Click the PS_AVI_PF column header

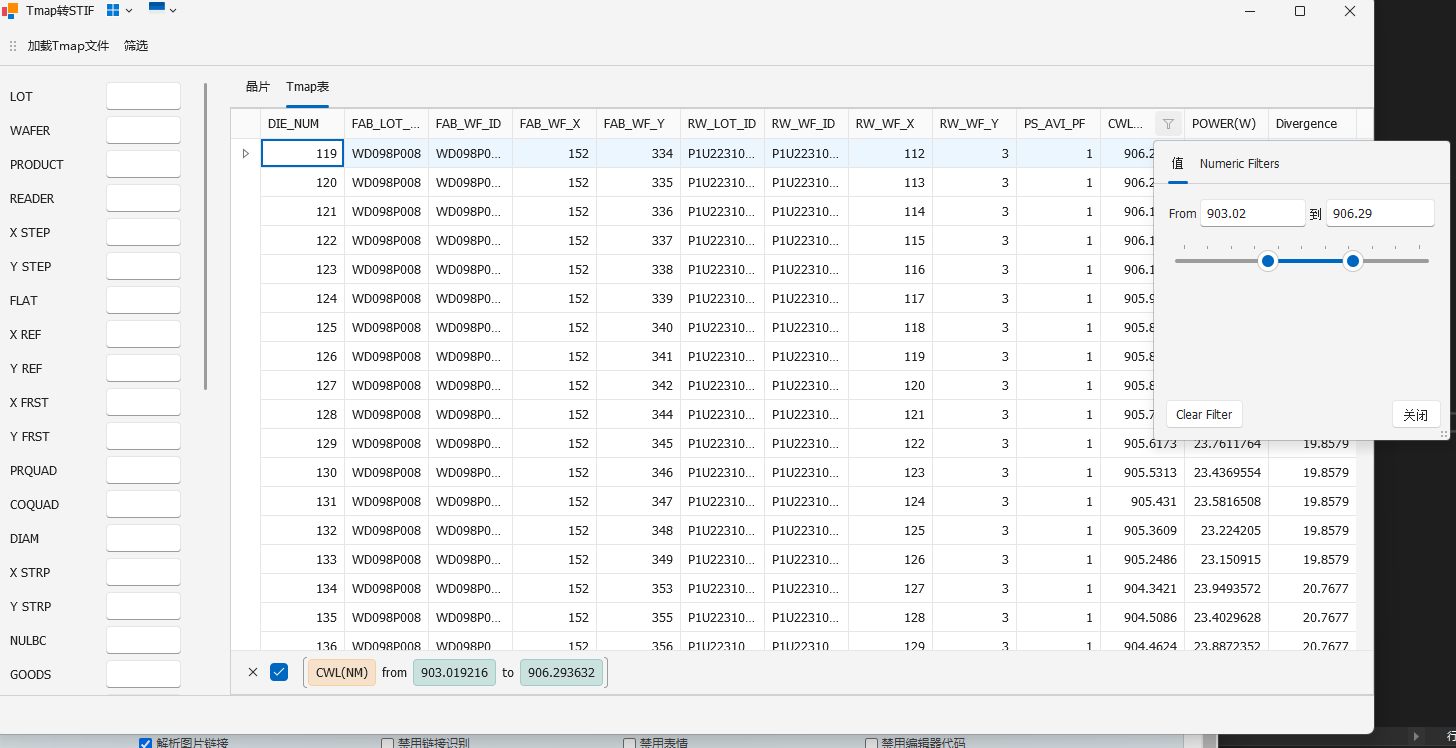(1058, 124)
